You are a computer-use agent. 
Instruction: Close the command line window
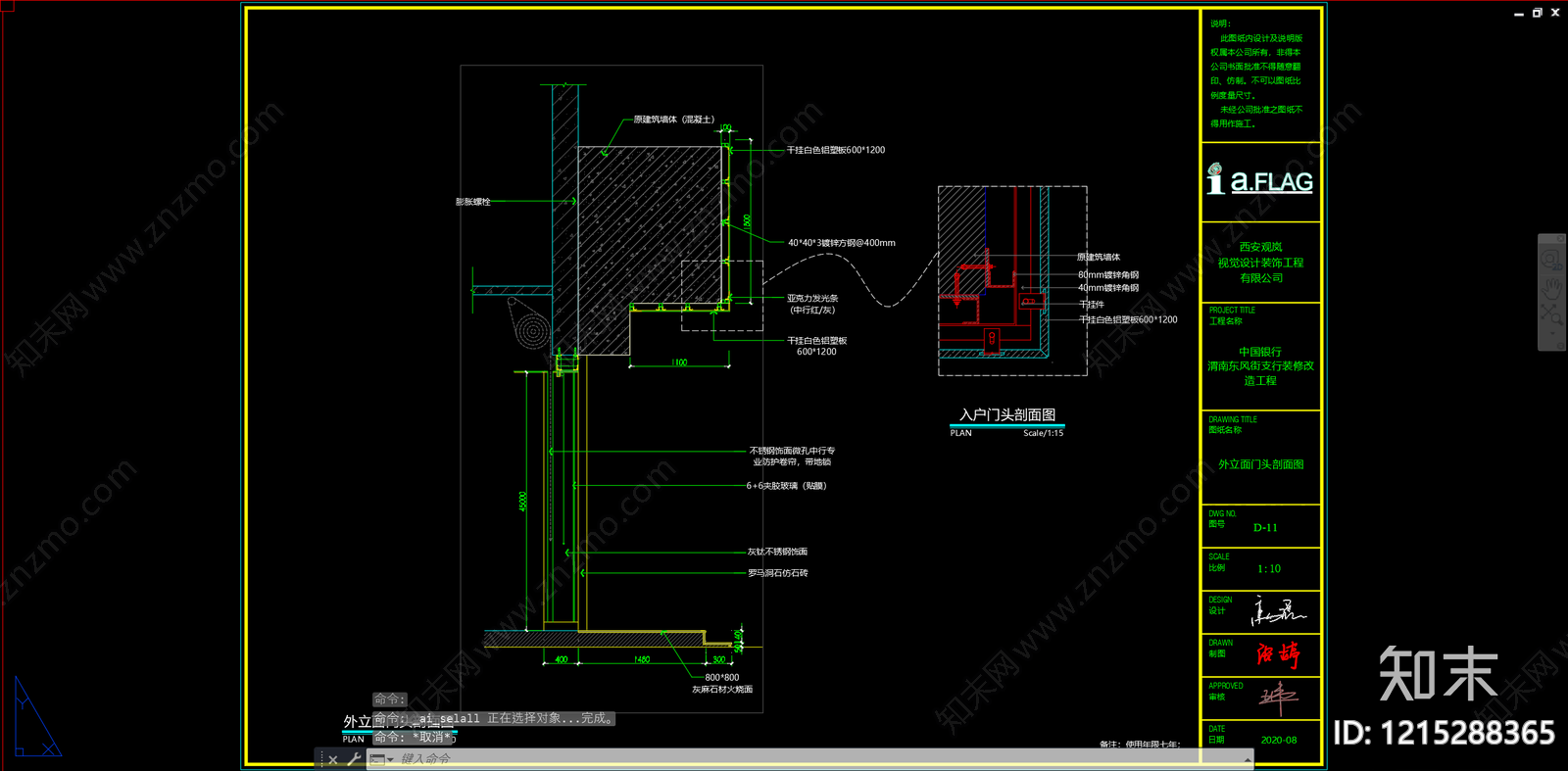point(333,759)
